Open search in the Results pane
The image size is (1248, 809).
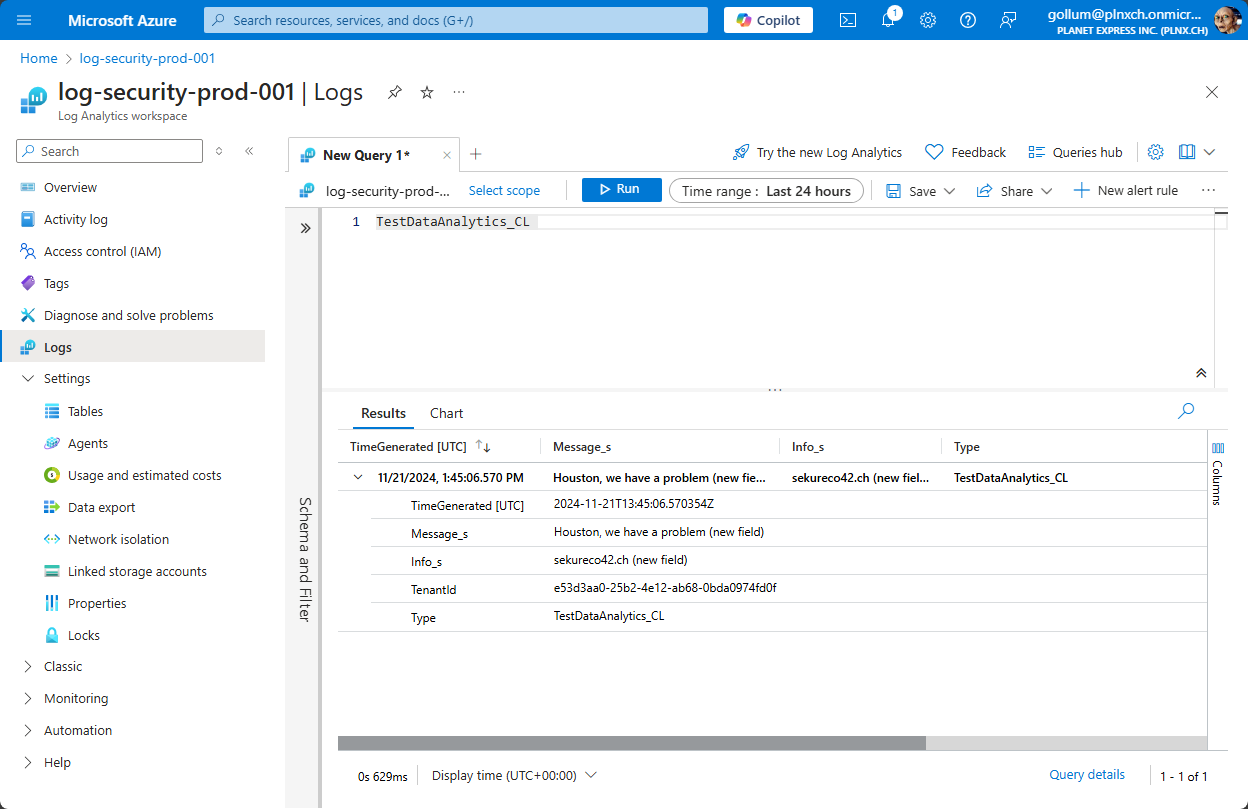1185,410
